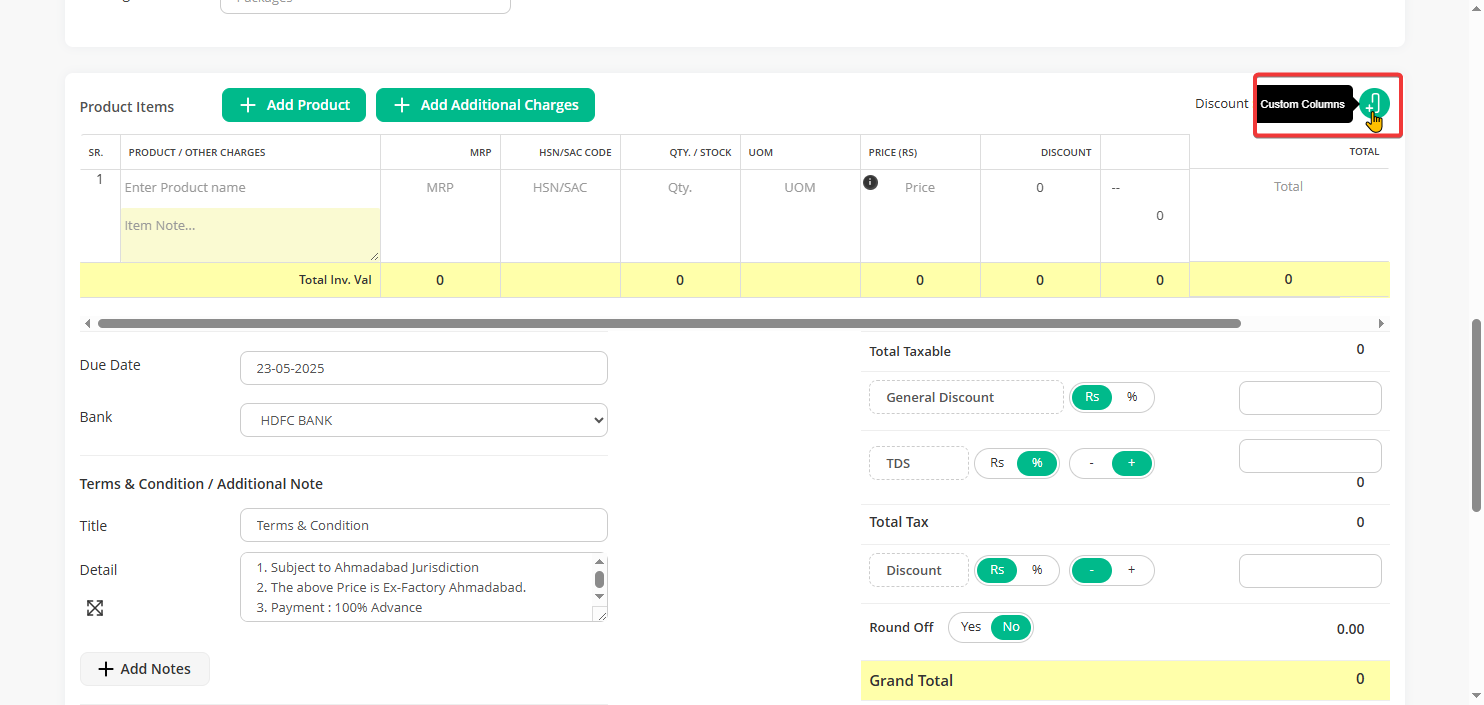
Task: Switch TDS type to Rs
Action: pyautogui.click(x=997, y=463)
